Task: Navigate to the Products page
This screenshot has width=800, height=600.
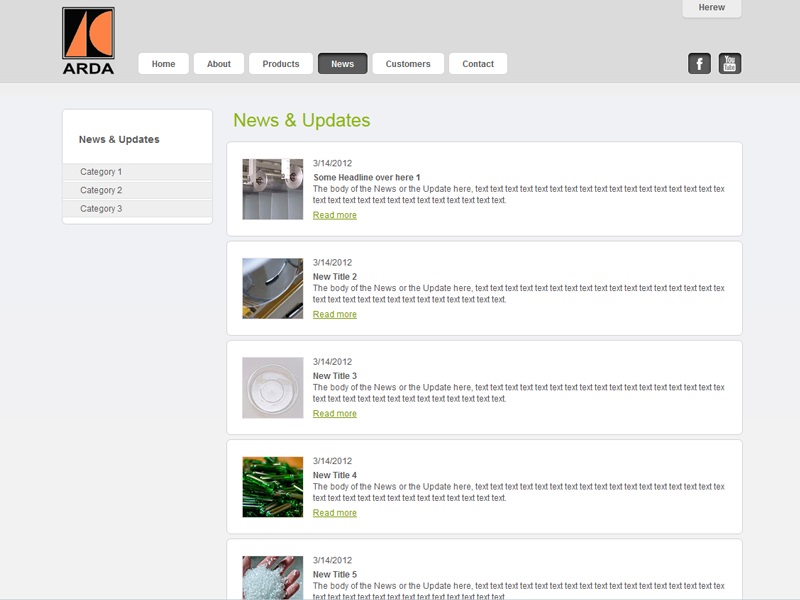Action: point(281,64)
